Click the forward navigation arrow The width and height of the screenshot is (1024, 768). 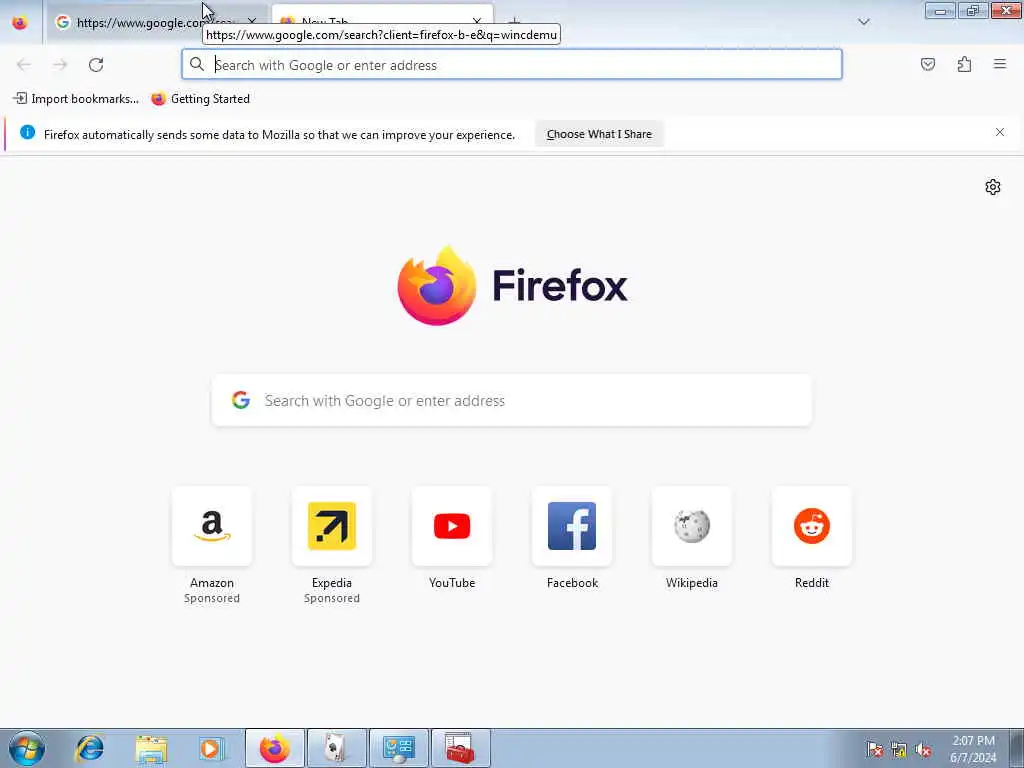60,65
